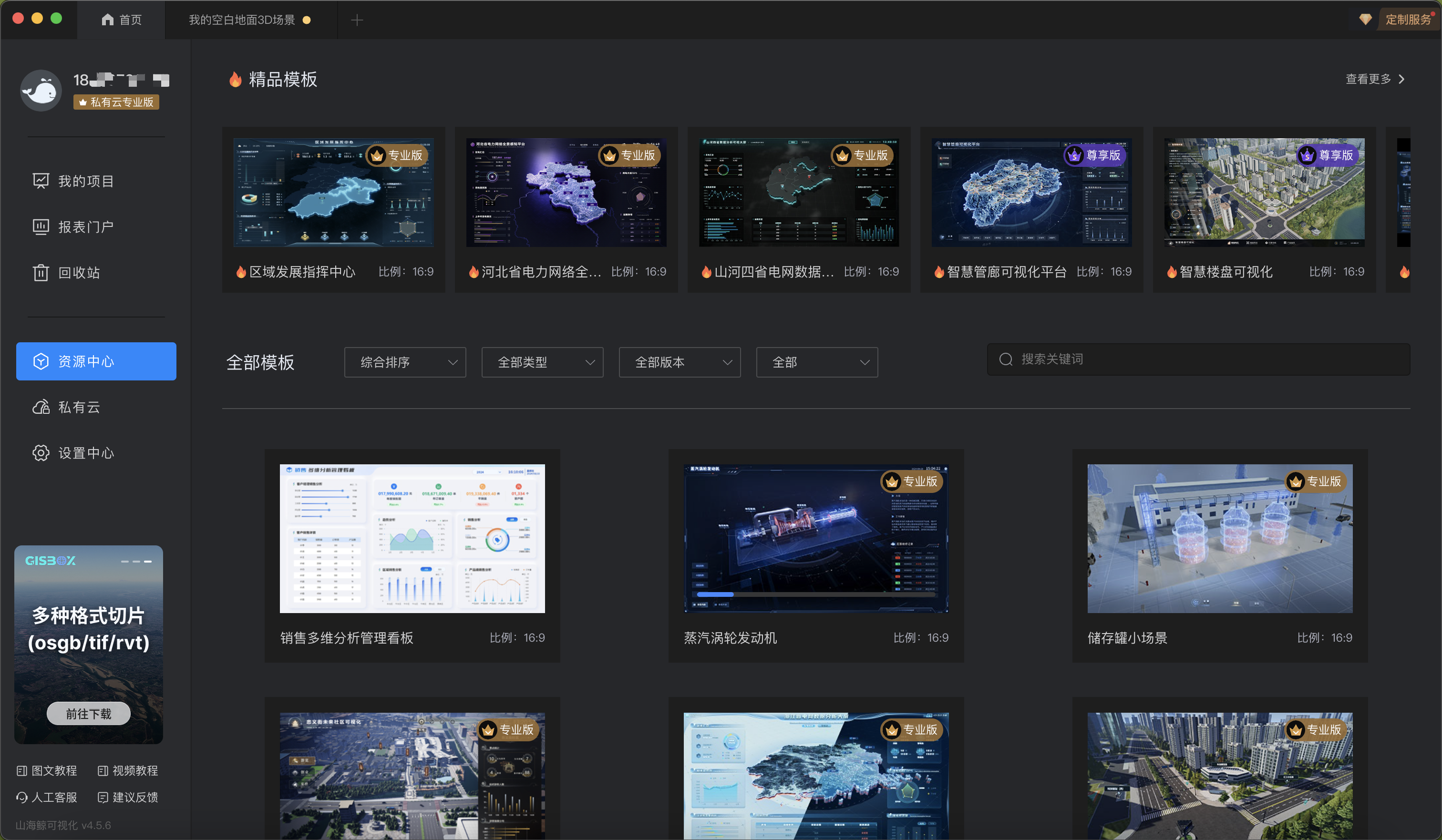Screen dimensions: 1442x840
Task: Open 回收站 in sidebar
Action: (96, 272)
